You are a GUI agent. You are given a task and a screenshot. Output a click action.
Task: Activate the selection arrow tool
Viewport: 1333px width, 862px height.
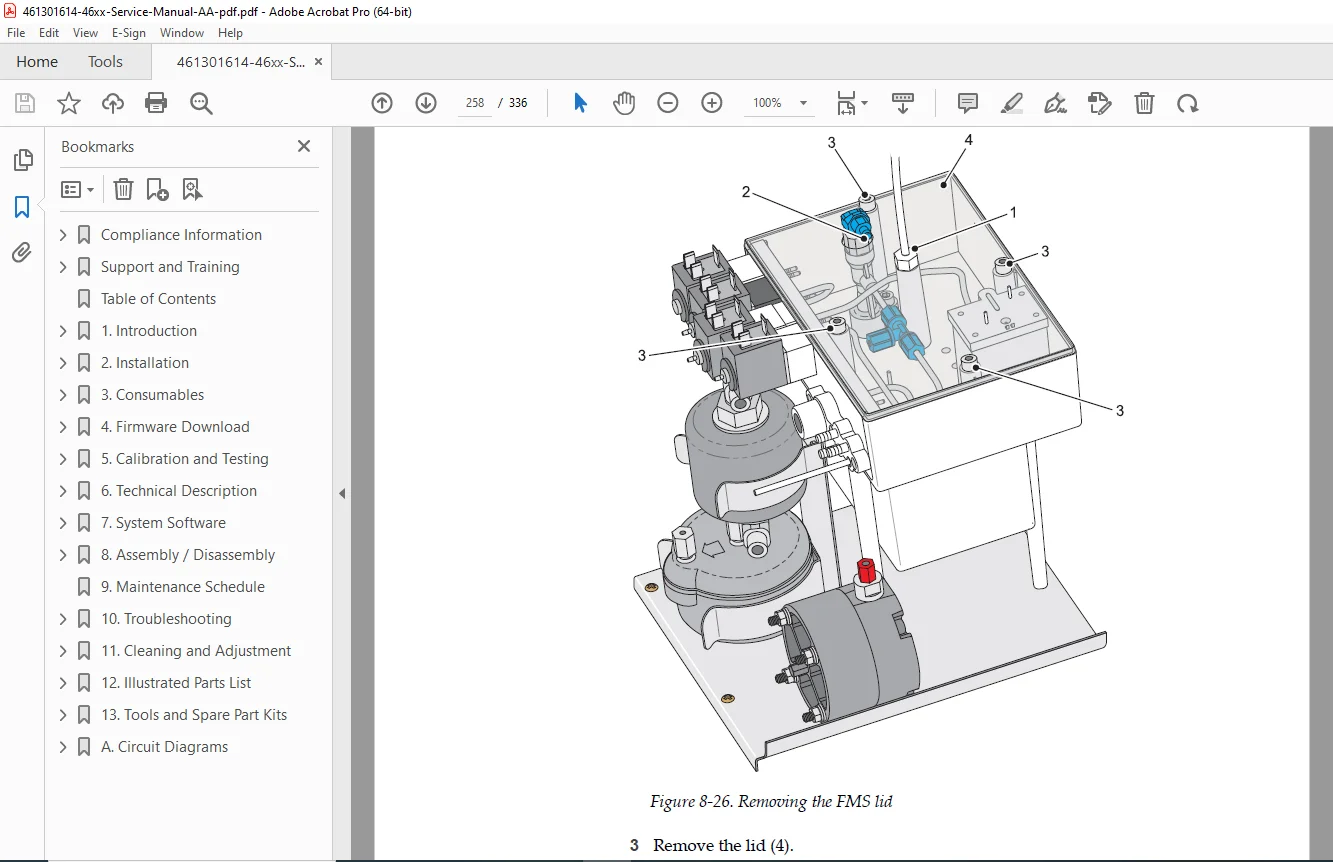580,103
